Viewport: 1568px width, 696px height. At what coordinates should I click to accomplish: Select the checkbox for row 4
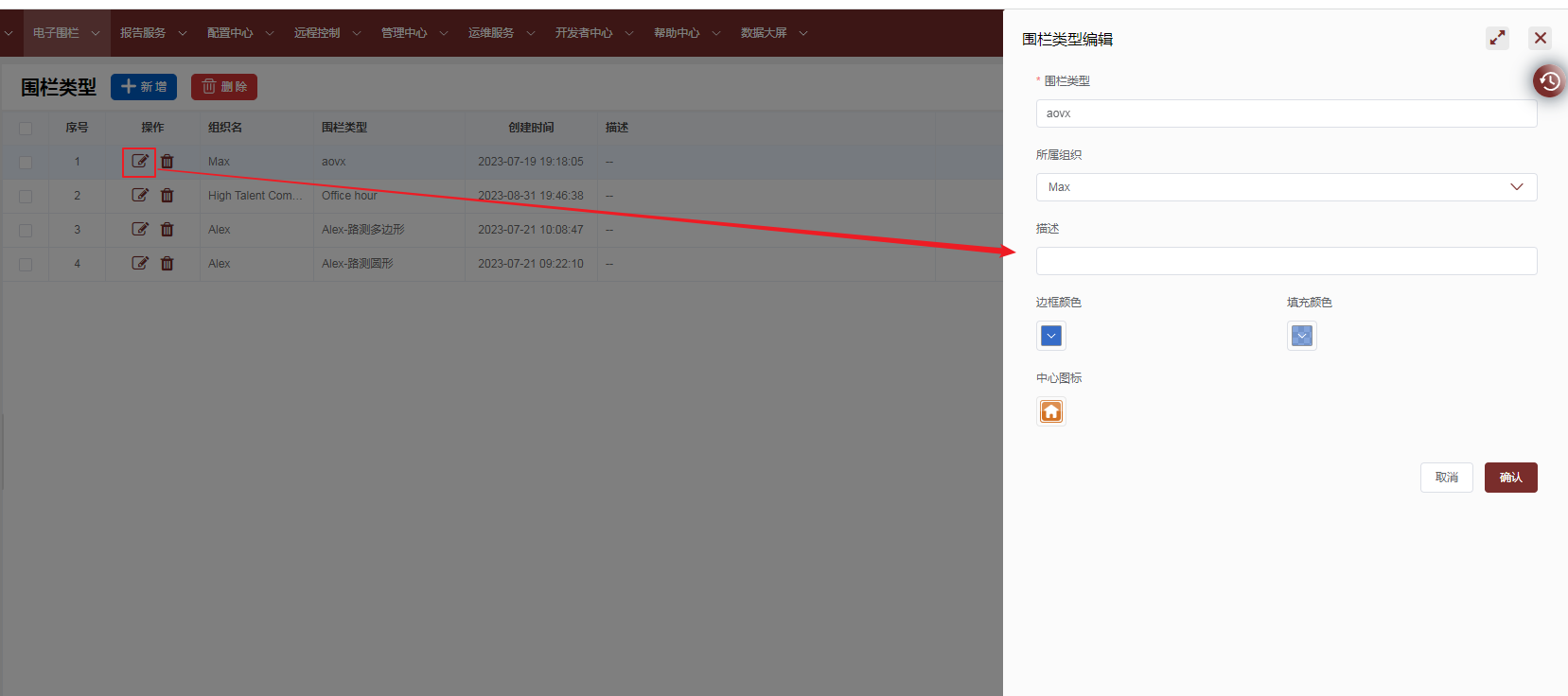(26, 265)
